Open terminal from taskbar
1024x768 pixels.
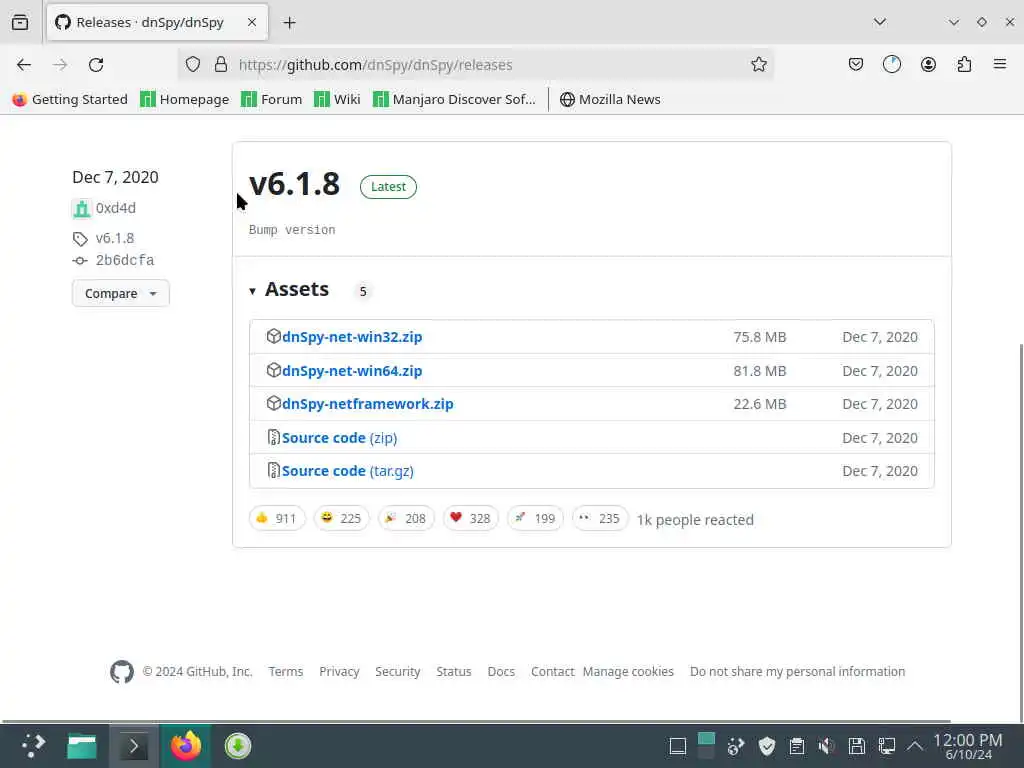tap(134, 746)
